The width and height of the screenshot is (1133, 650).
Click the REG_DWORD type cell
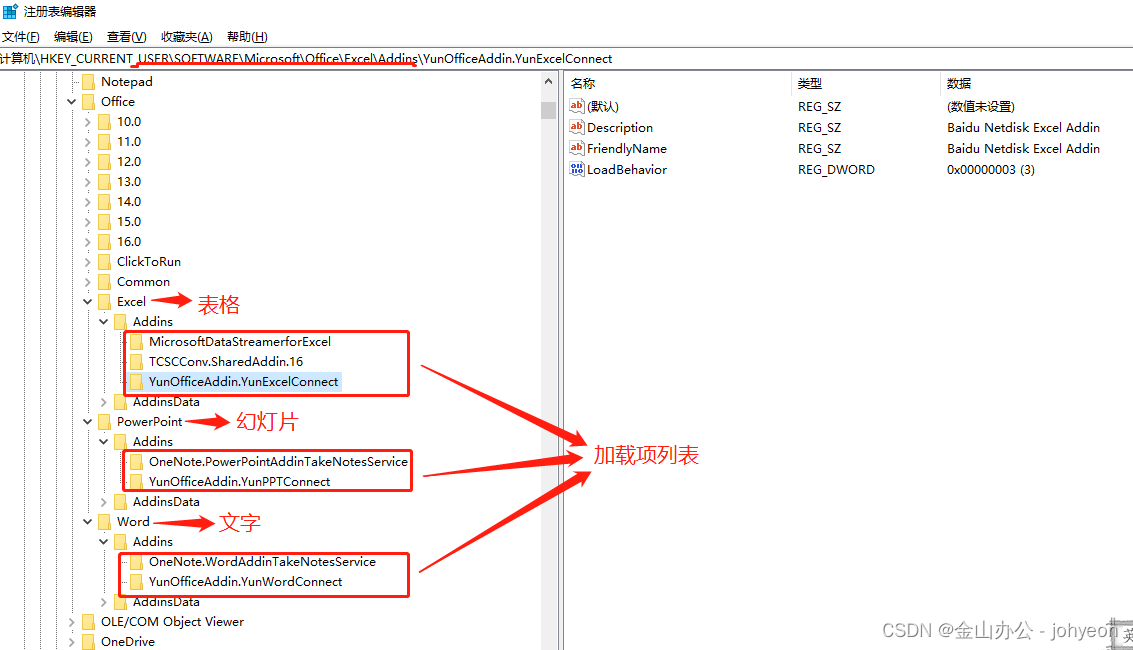point(836,170)
